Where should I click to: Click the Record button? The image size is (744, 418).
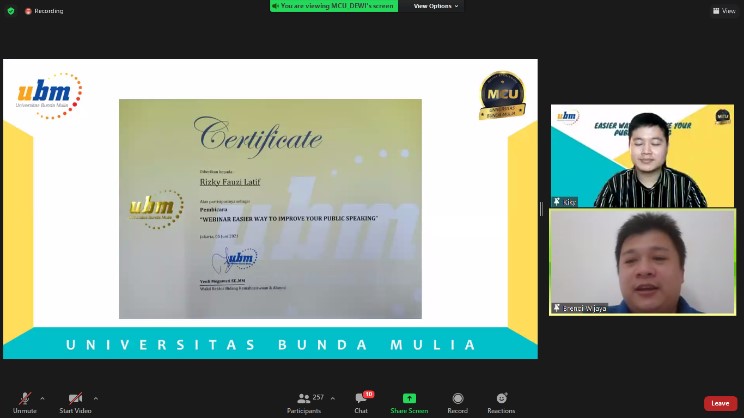point(457,403)
